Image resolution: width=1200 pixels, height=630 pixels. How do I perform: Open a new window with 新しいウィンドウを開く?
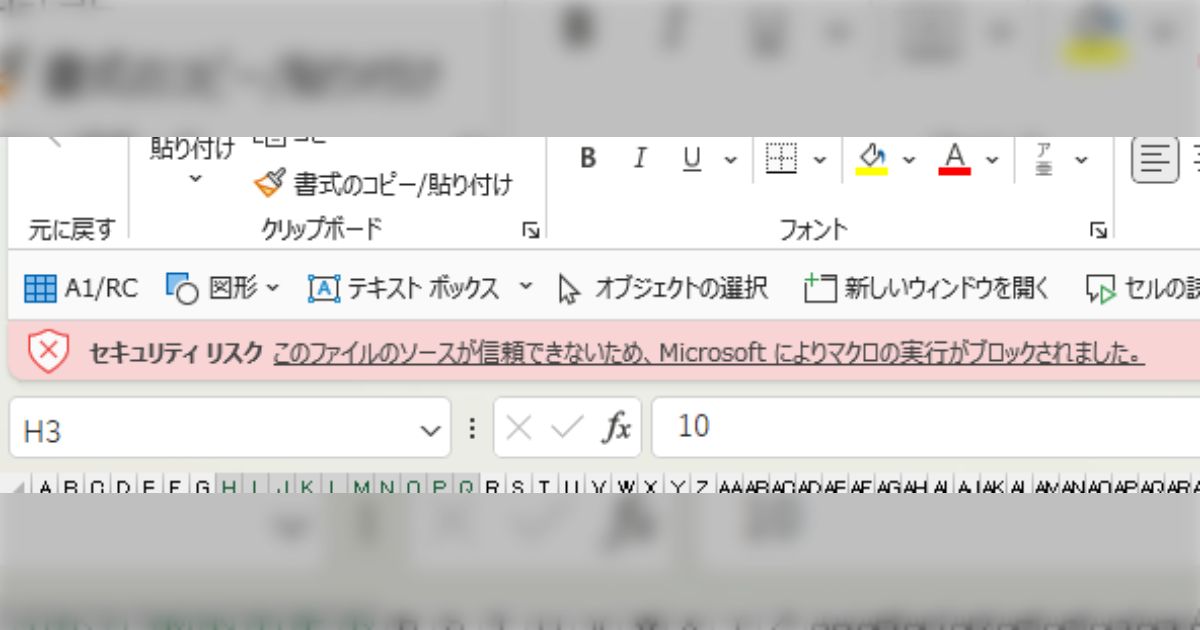click(927, 289)
